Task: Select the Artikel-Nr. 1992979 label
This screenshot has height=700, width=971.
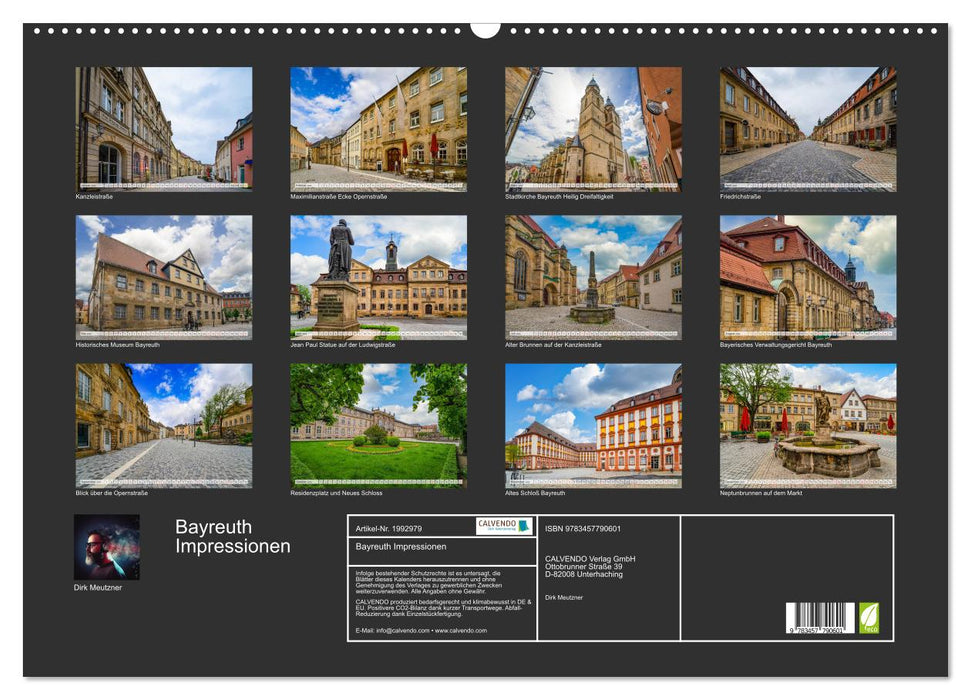Action: [390, 527]
